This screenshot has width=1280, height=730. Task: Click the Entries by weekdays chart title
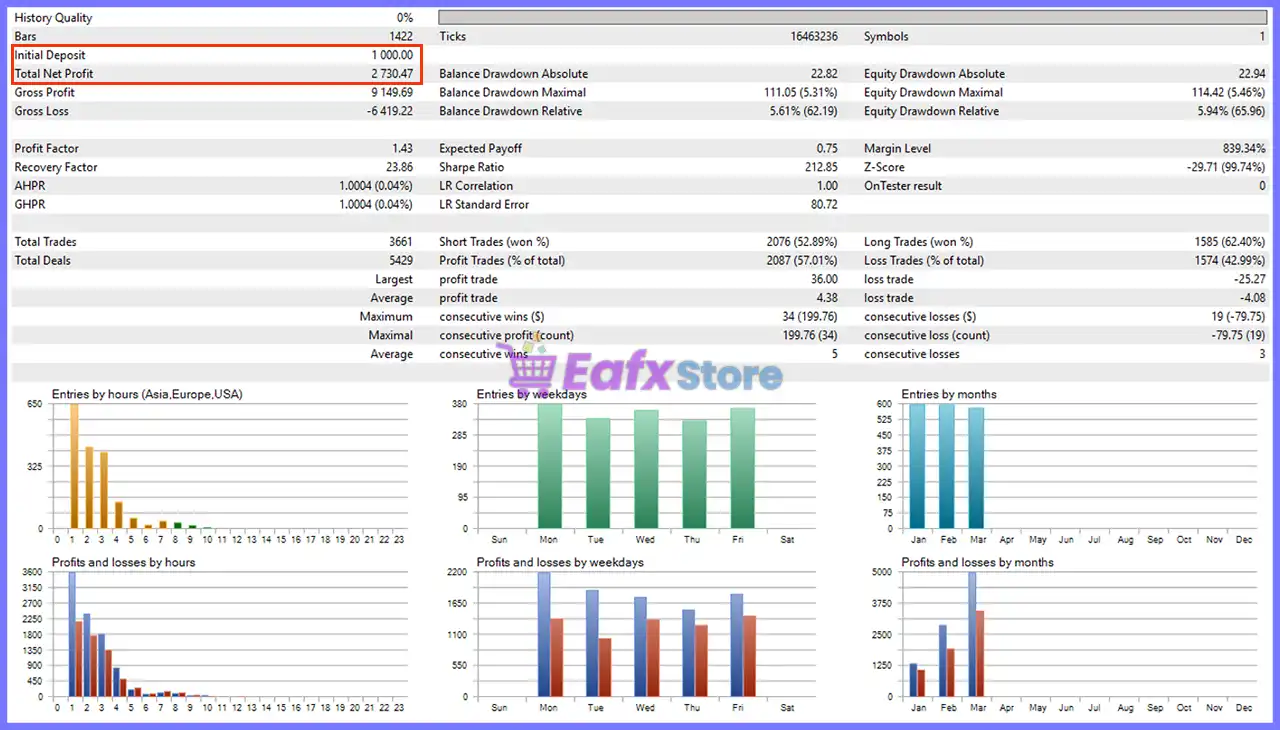tap(531, 394)
